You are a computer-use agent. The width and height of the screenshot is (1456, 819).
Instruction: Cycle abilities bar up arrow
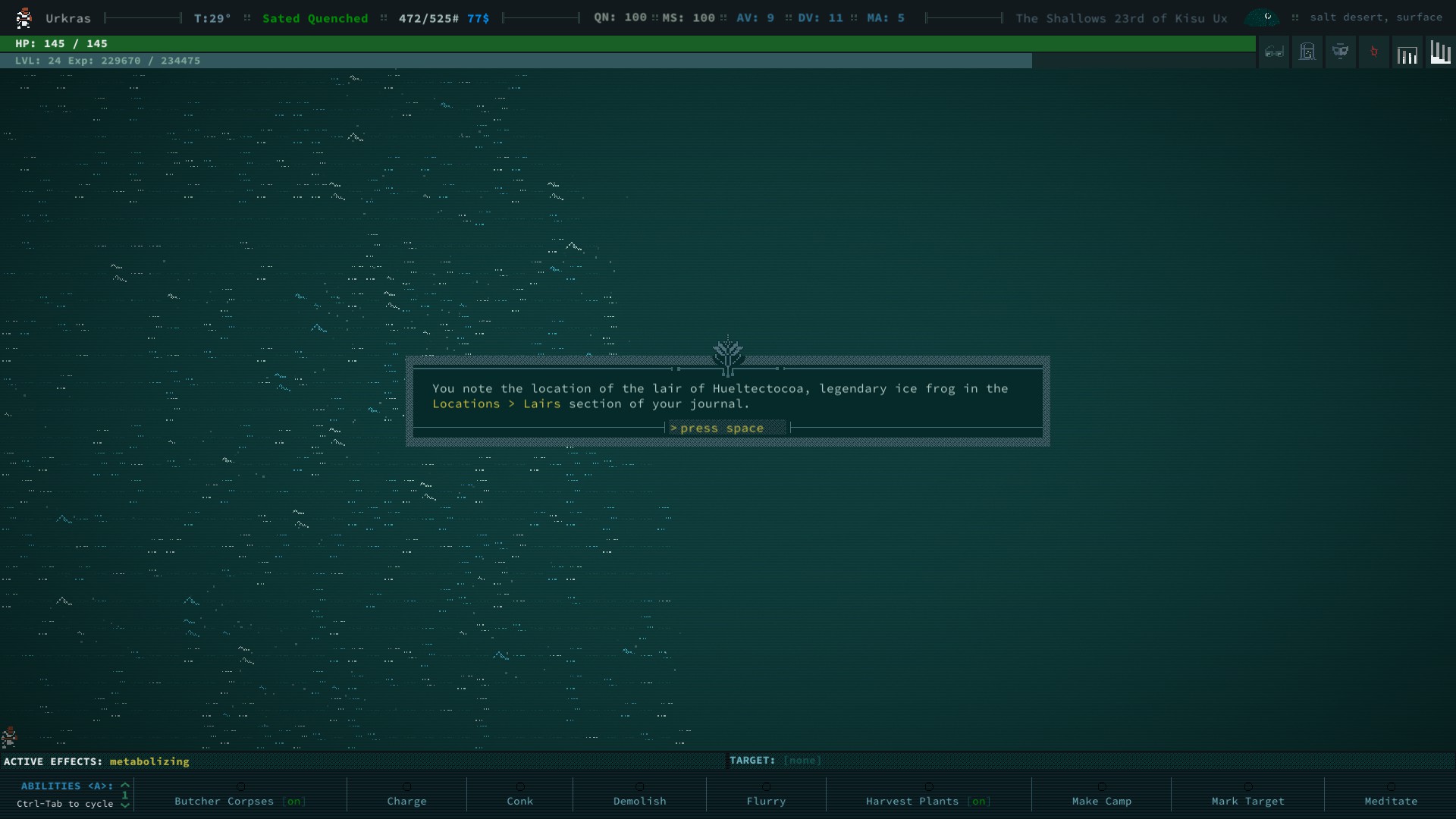pyautogui.click(x=125, y=785)
